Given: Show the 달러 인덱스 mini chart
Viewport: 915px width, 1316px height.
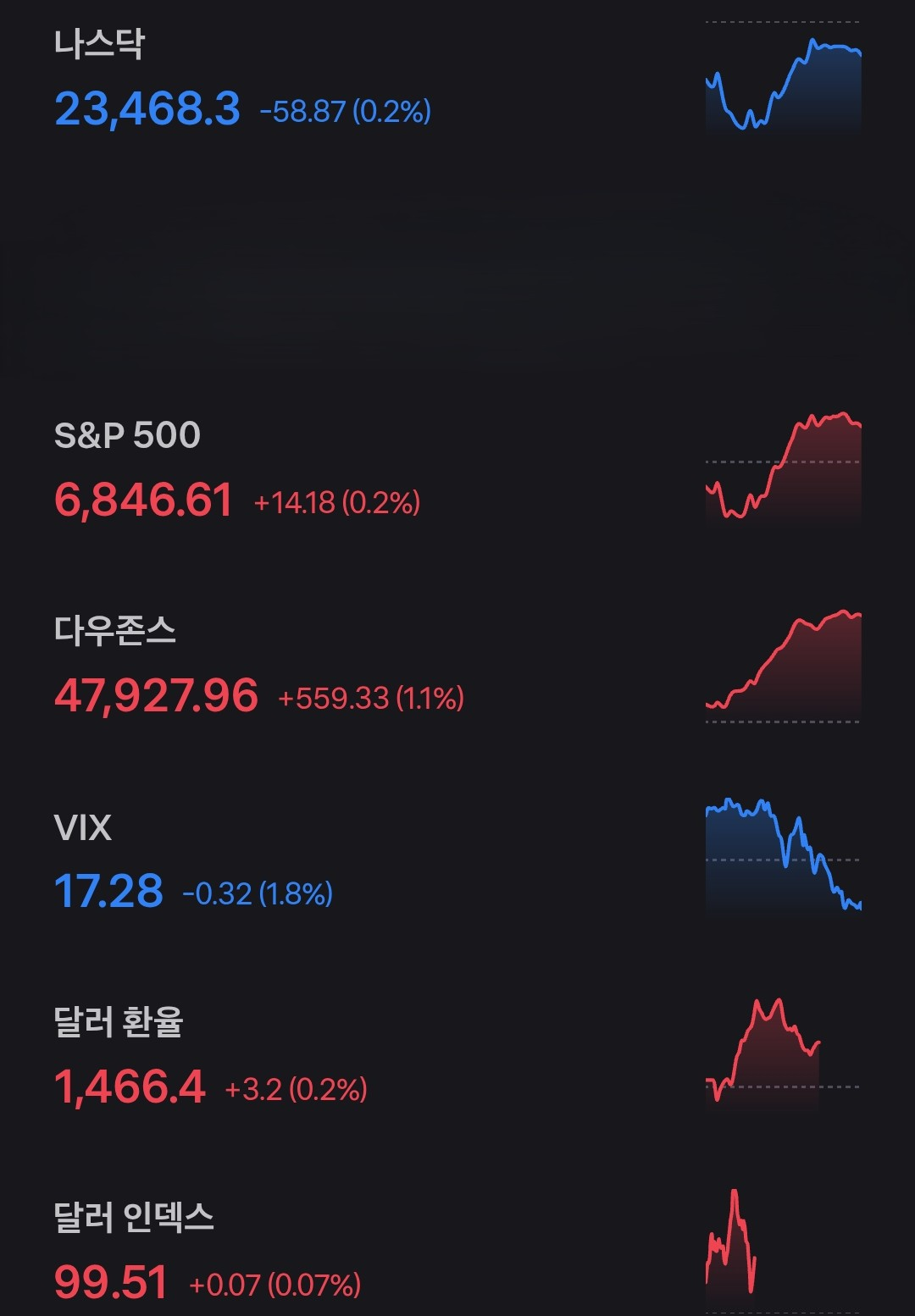Looking at the screenshot, I should point(731,1245).
